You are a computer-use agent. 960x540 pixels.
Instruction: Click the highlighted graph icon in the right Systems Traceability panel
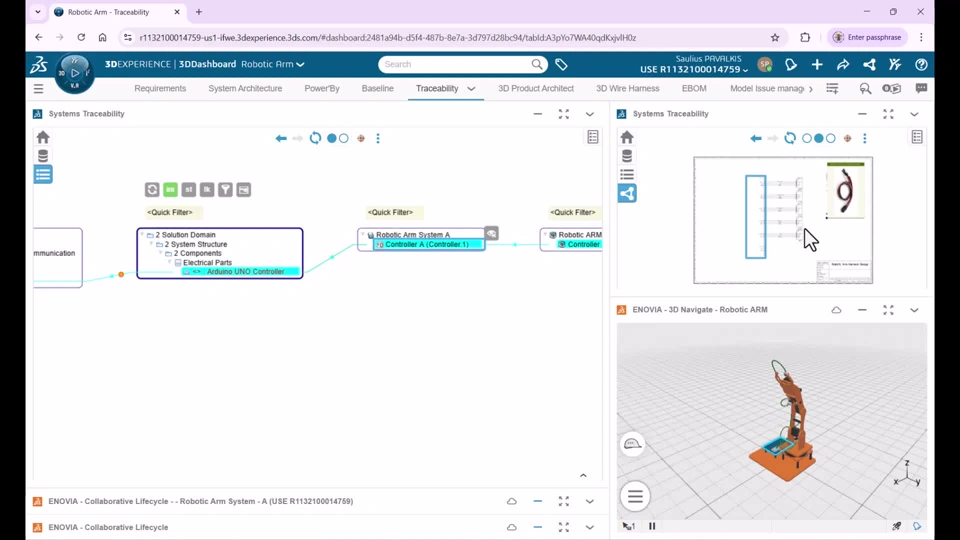[627, 193]
